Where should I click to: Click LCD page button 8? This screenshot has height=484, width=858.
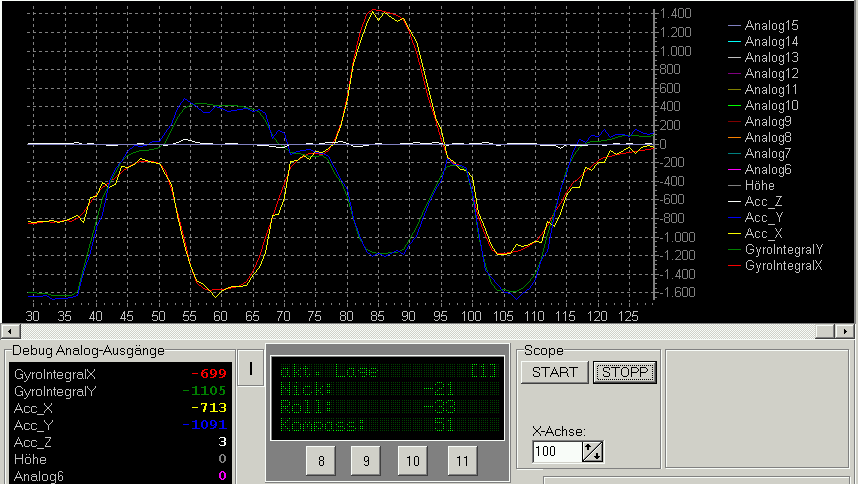[x=320, y=460]
